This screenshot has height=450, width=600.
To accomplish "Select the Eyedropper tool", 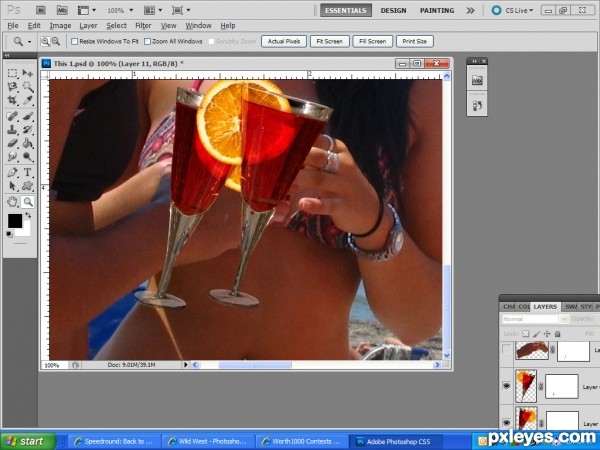I will coord(28,100).
